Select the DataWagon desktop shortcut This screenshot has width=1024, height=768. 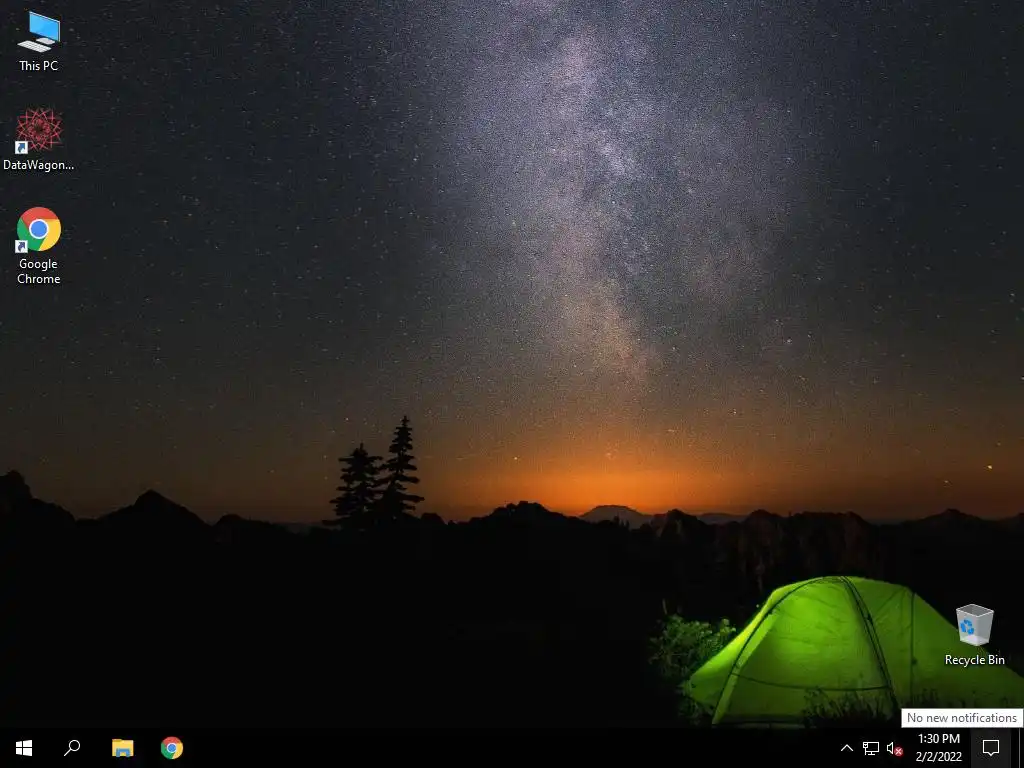[39, 140]
